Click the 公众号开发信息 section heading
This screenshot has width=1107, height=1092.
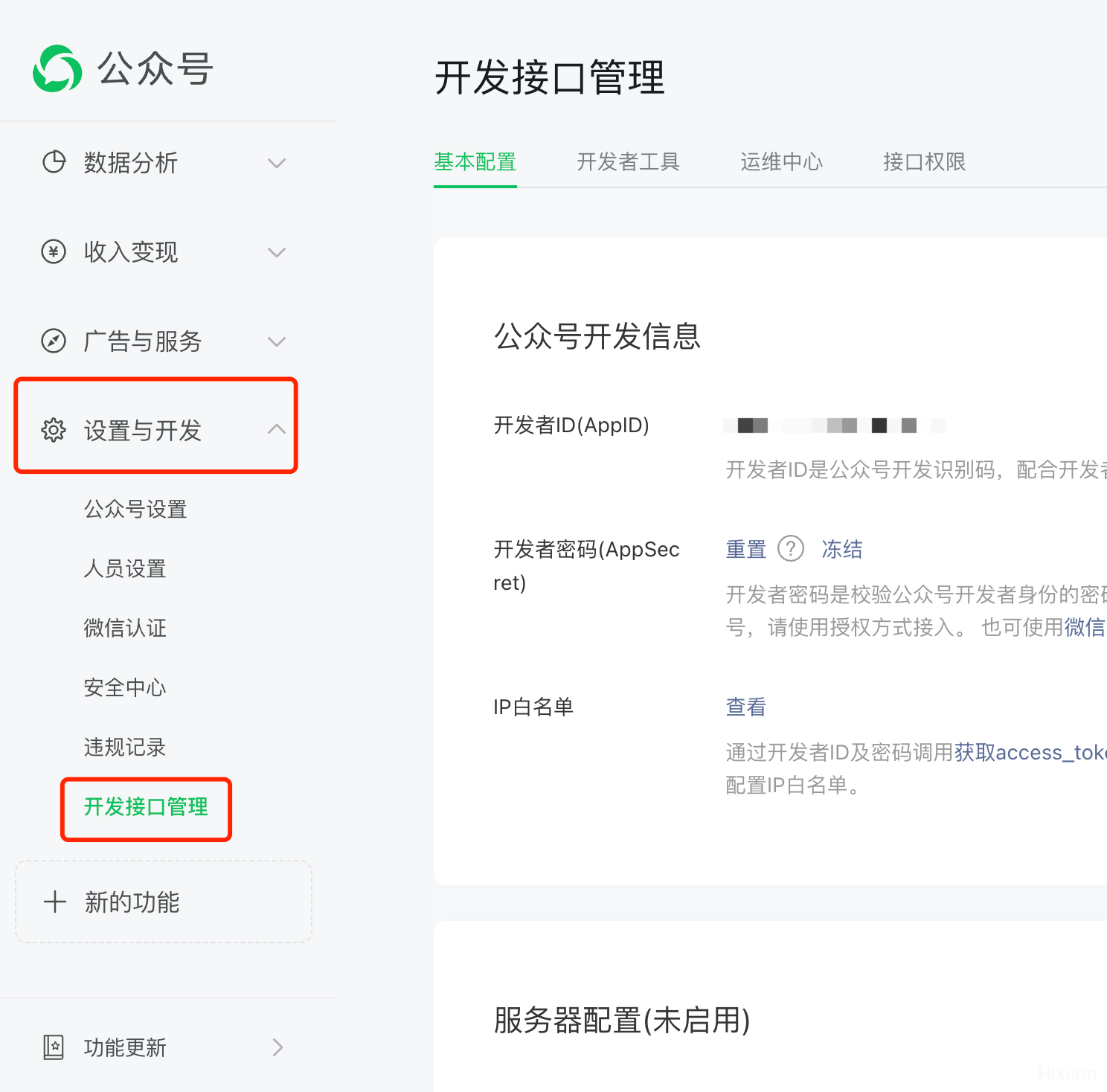[597, 336]
